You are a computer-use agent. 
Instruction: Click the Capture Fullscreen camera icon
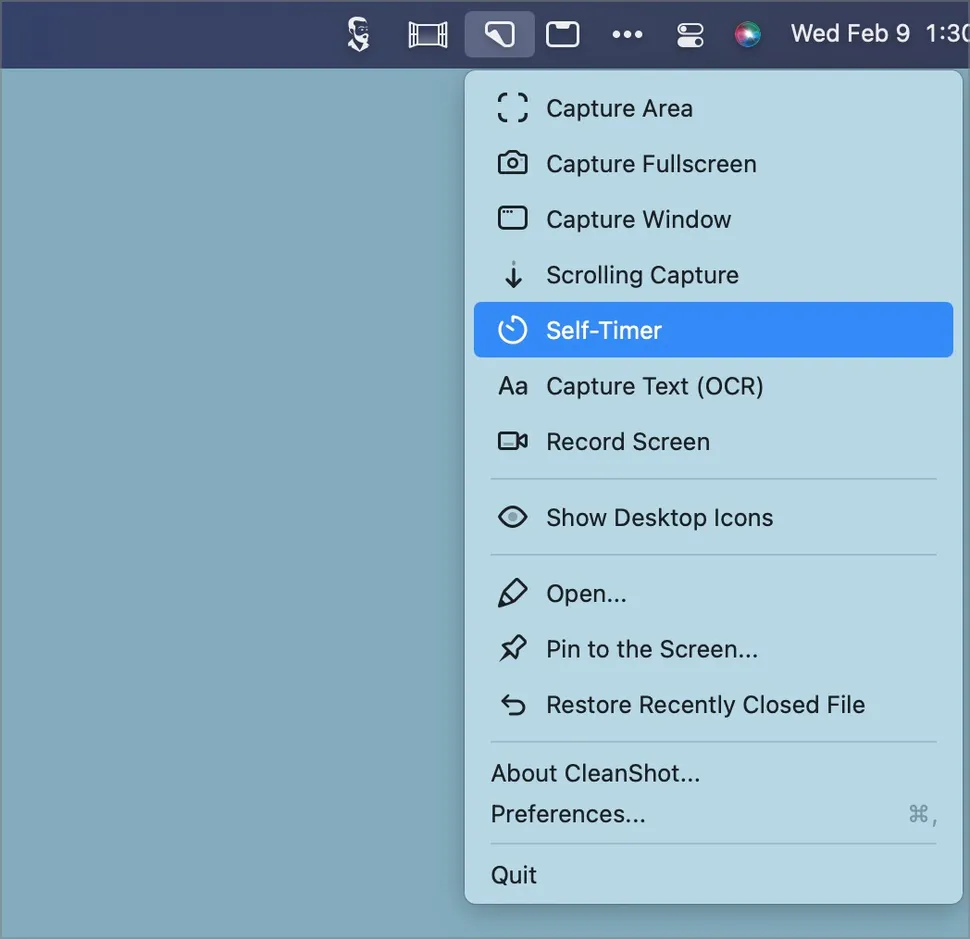tap(512, 163)
